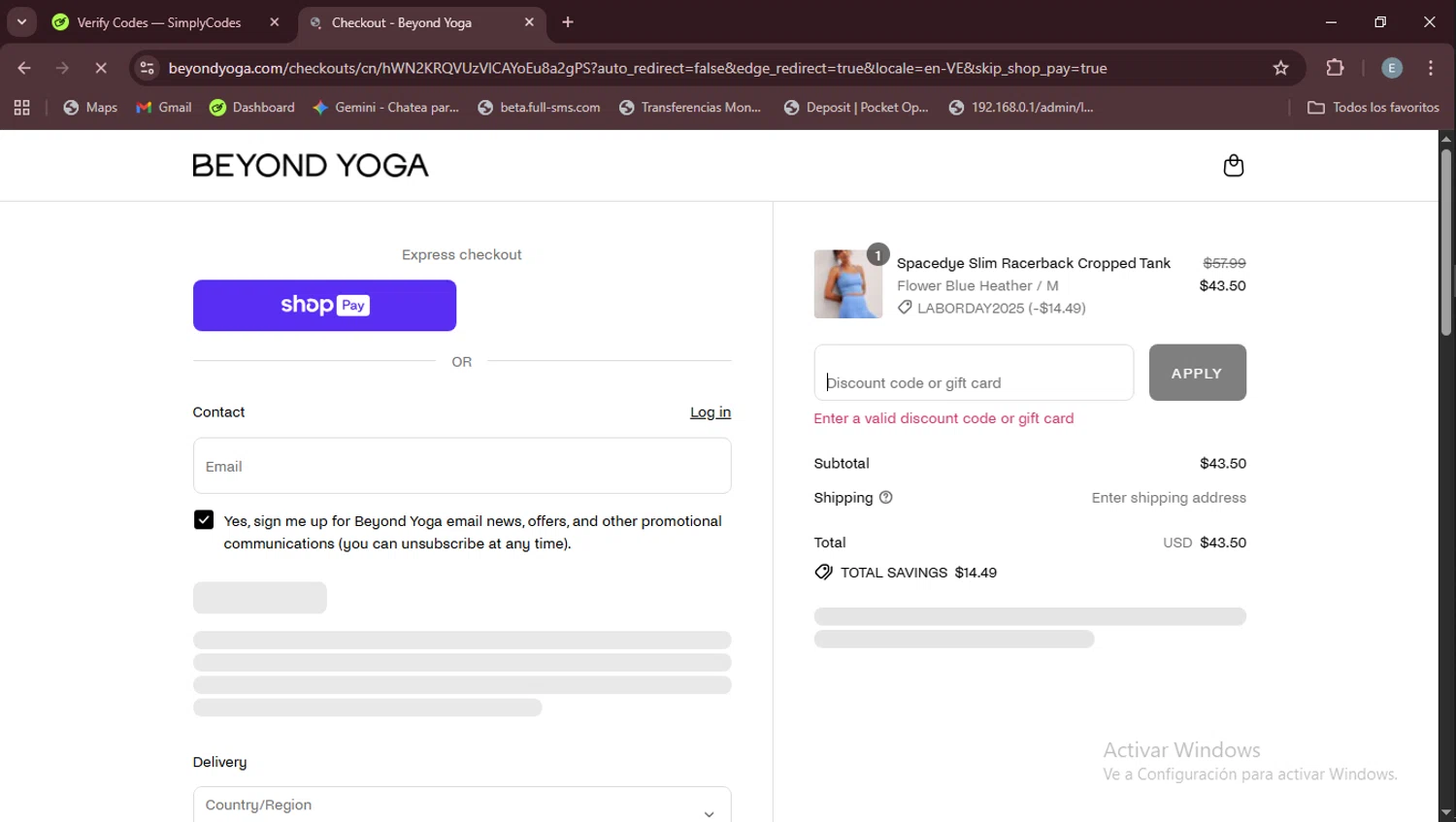Click the Log in link

[711, 412]
